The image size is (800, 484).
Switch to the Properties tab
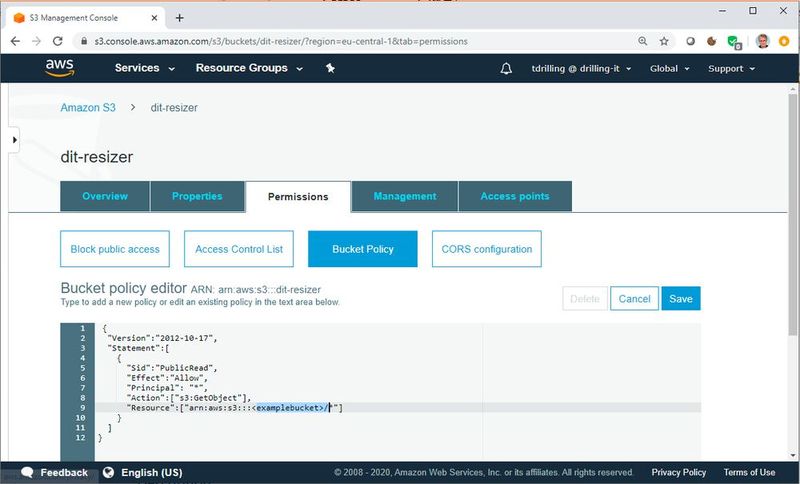coord(197,196)
